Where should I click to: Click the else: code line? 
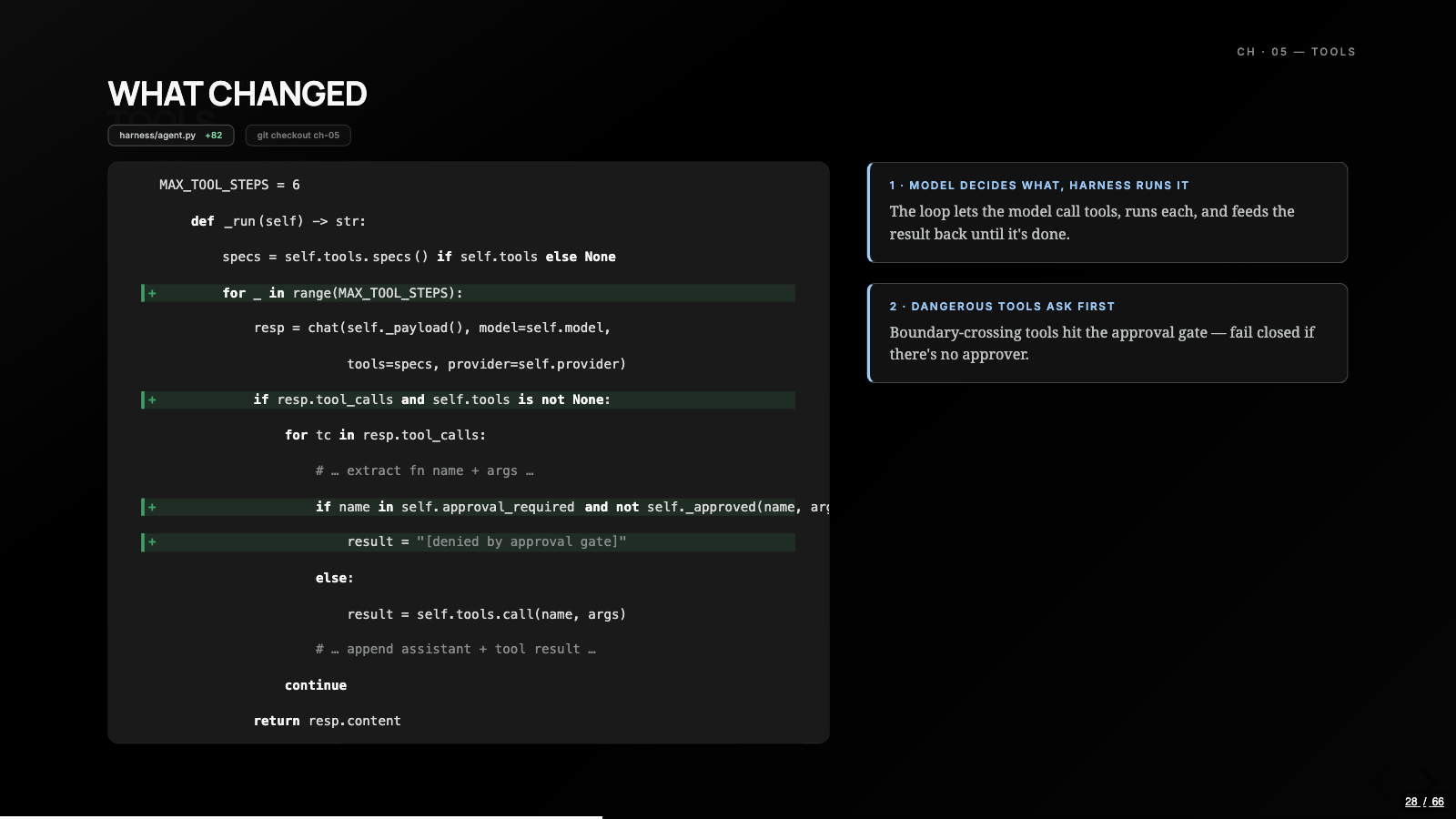click(x=335, y=578)
